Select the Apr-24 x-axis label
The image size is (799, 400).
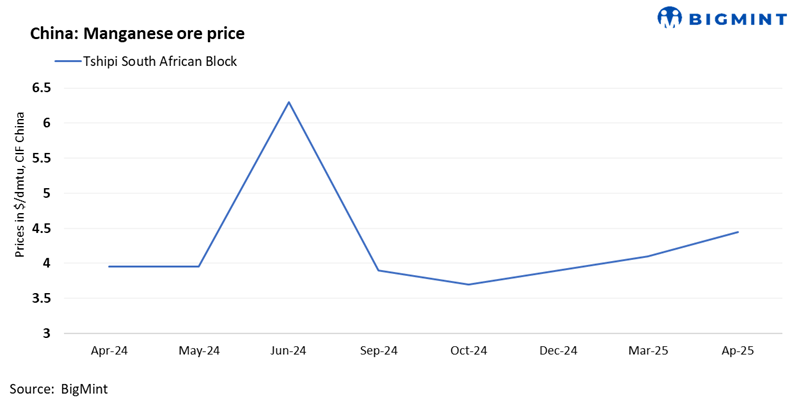[109, 351]
